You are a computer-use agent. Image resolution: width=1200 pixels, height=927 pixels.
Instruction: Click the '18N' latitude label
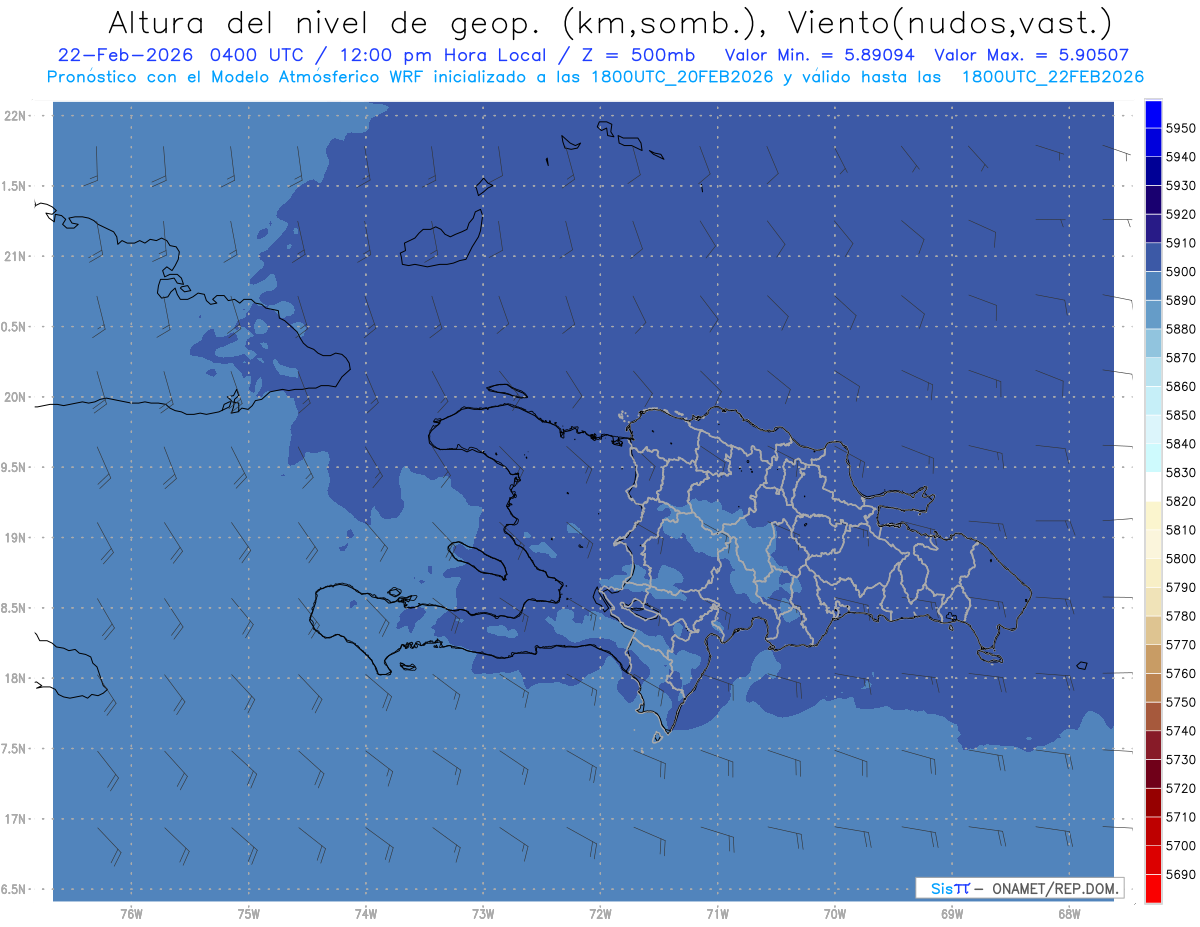coord(14,679)
